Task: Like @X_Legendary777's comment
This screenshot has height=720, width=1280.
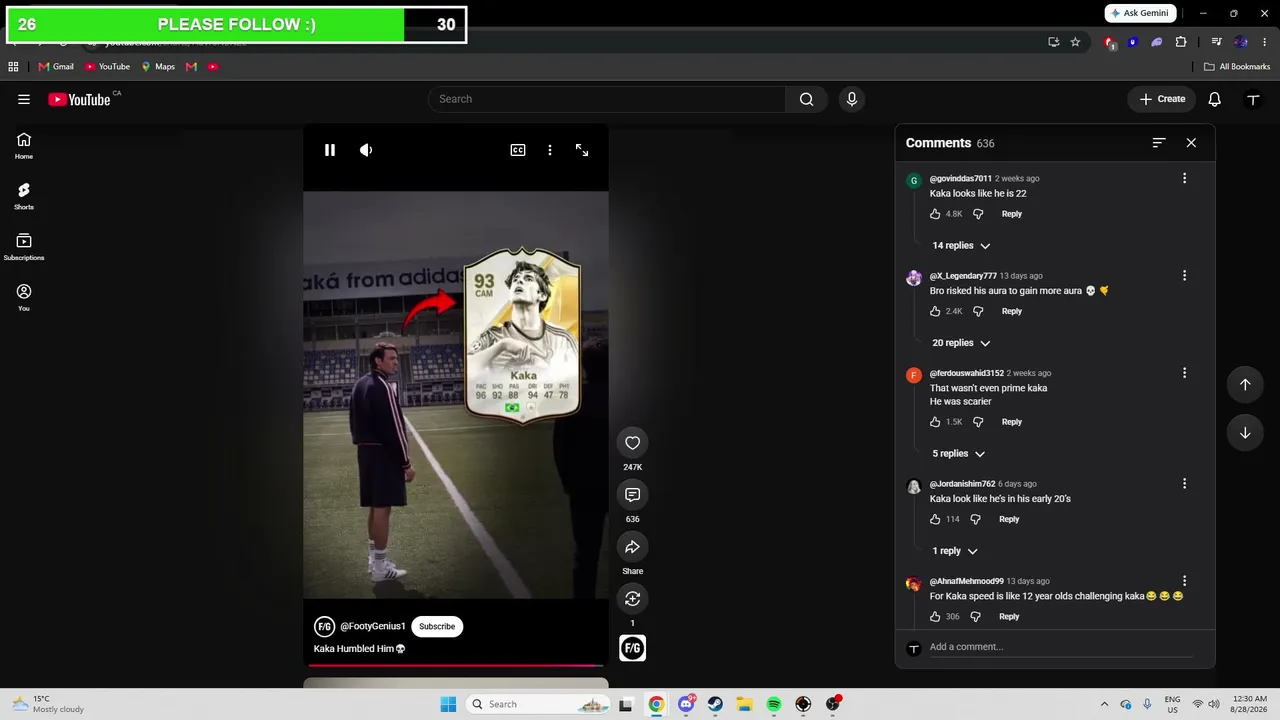Action: tap(935, 311)
